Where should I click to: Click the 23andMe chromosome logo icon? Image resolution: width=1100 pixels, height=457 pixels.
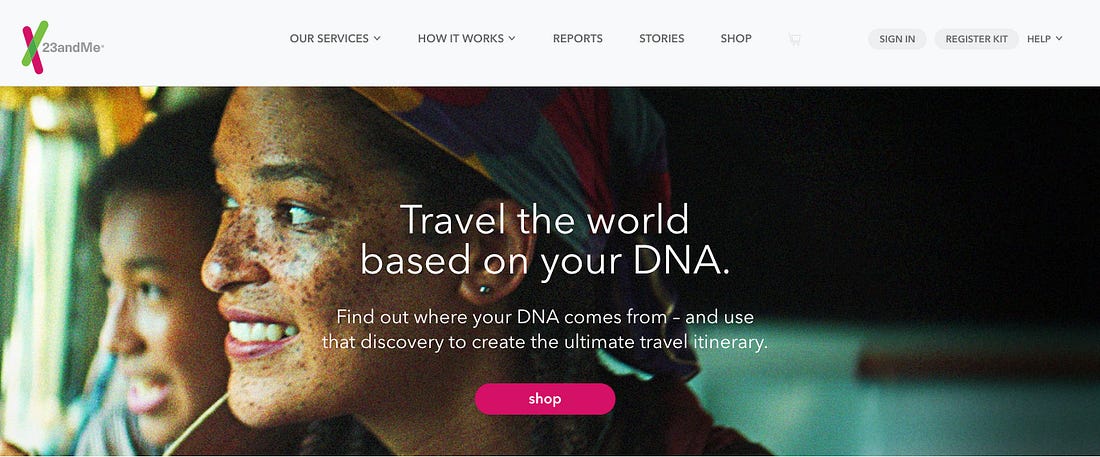35,47
